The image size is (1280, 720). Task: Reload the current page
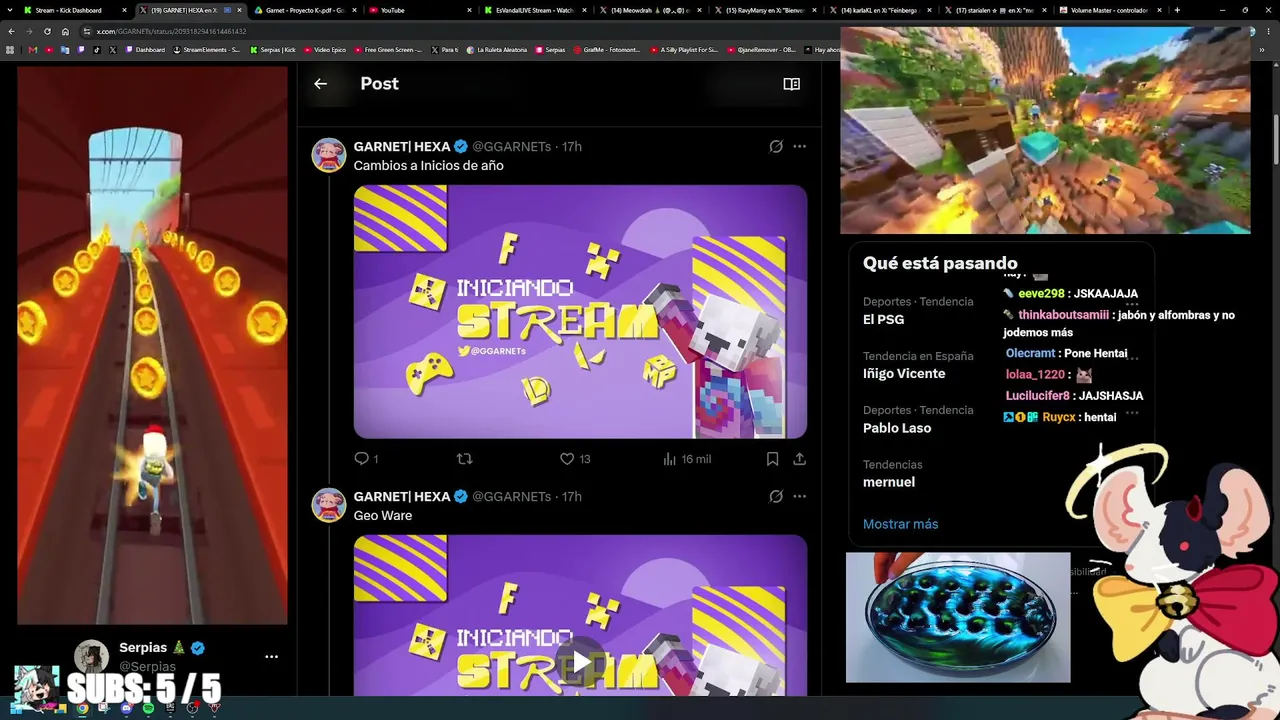click(47, 31)
